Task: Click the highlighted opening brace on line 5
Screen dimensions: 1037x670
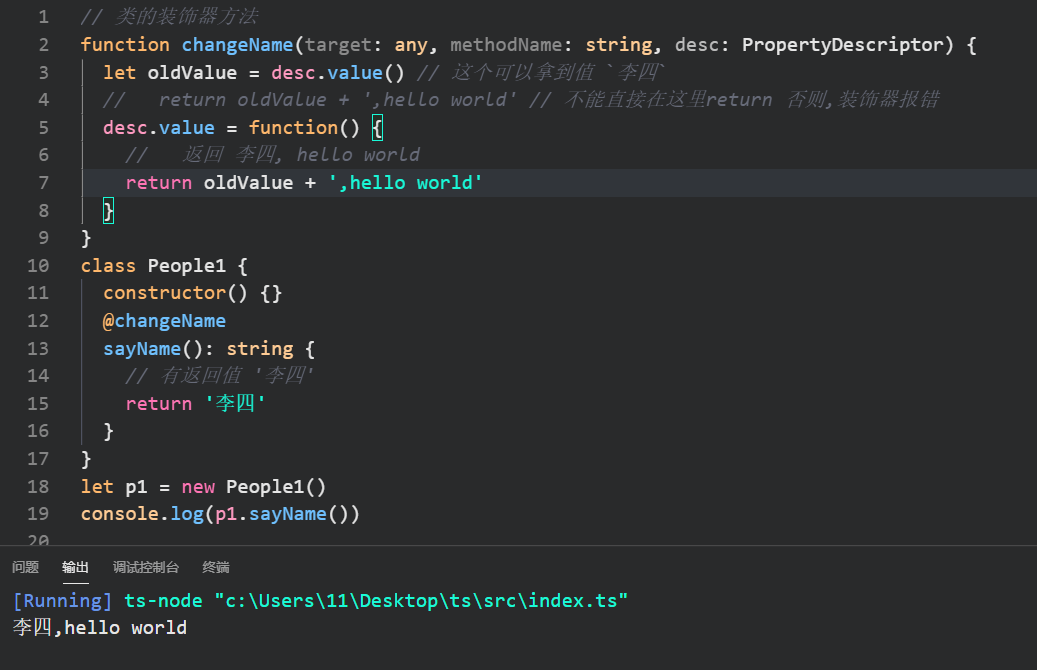Action: pyautogui.click(x=377, y=128)
